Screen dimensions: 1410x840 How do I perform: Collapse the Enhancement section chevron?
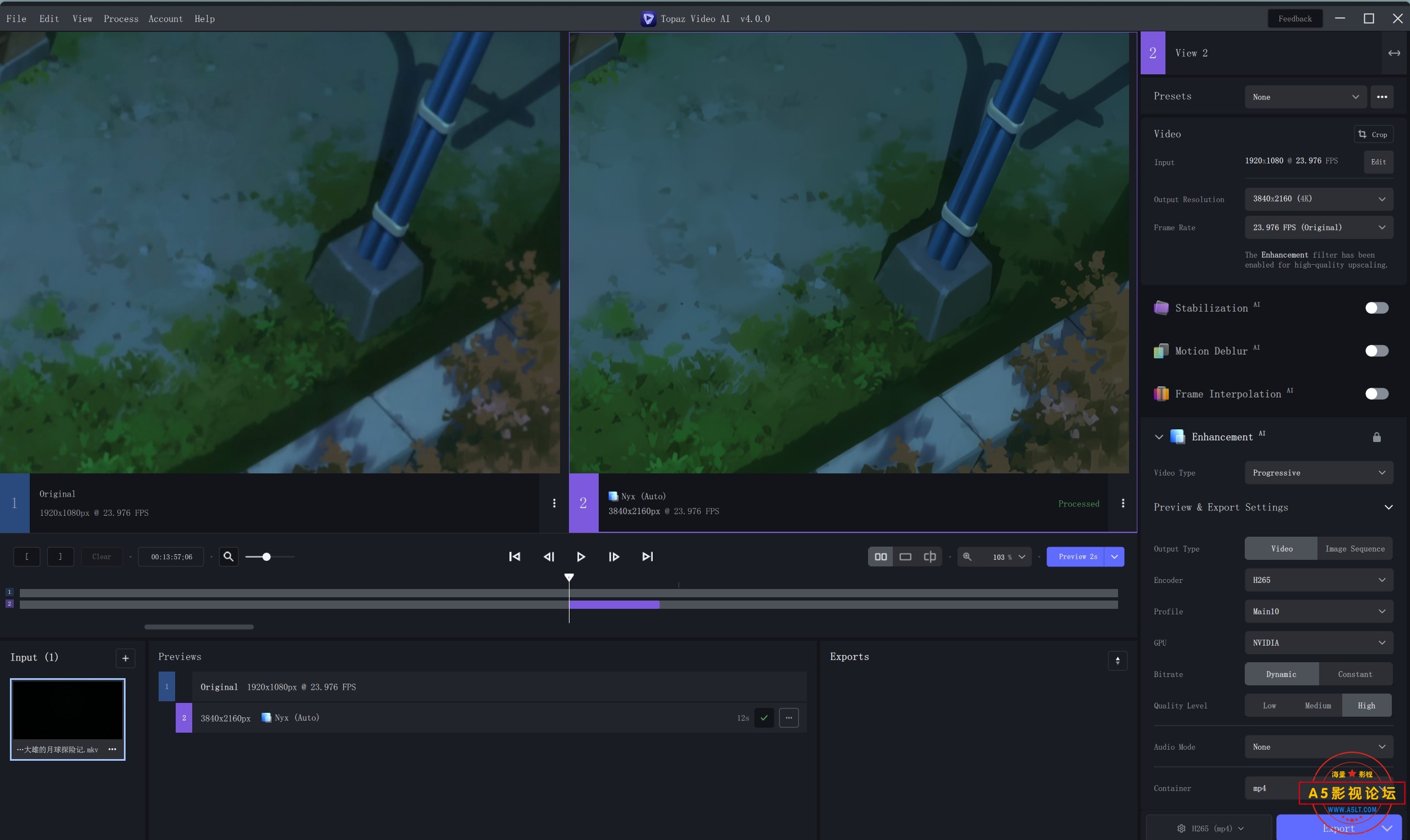pyautogui.click(x=1159, y=437)
